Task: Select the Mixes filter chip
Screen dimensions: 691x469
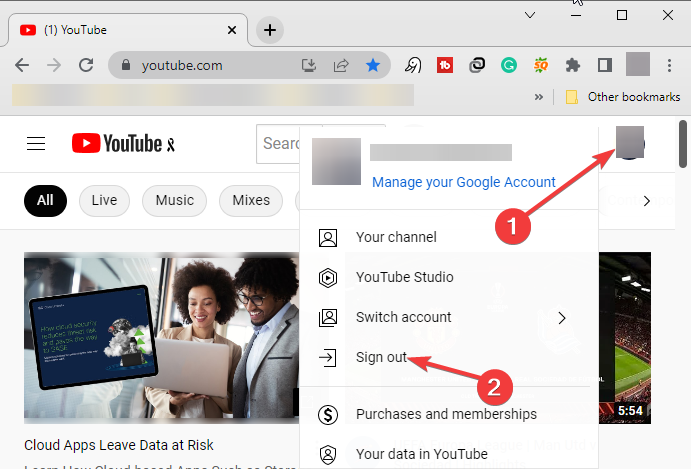Action: coord(251,201)
